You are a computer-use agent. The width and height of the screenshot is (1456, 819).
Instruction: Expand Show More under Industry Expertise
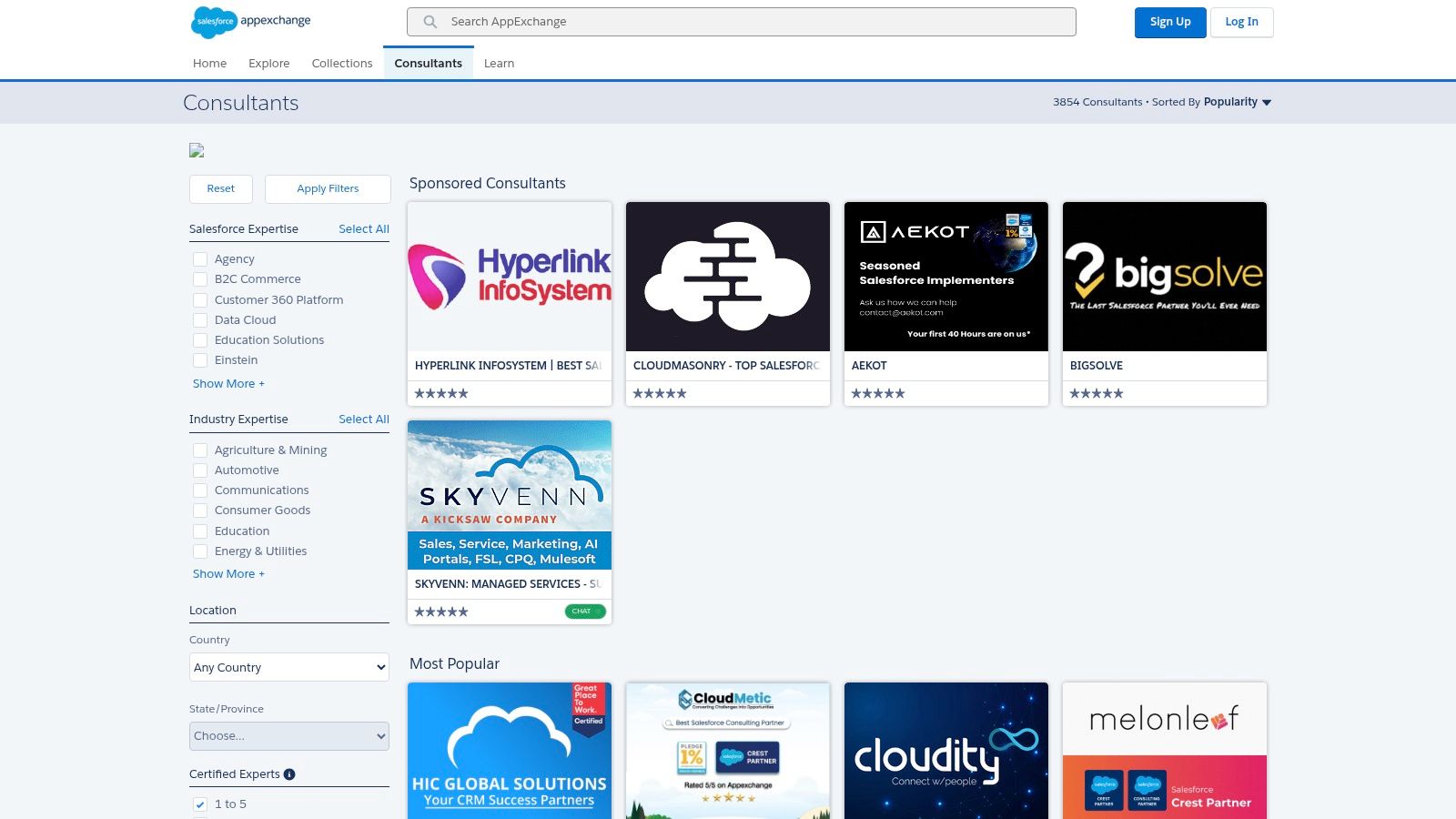228,573
